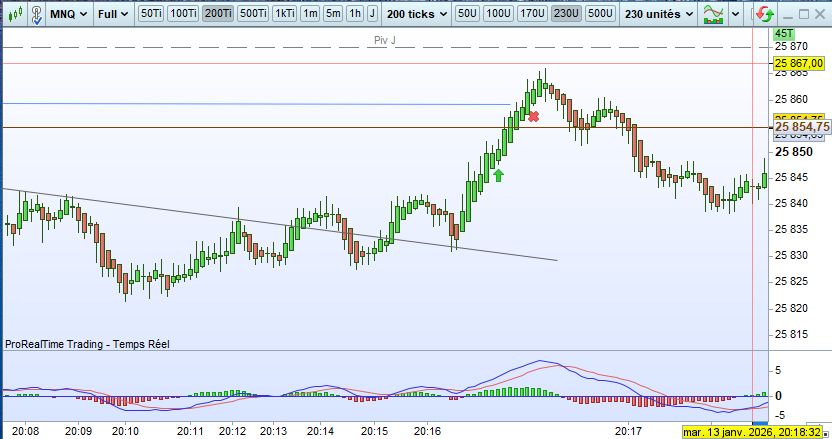Switch to the 5m timeframe
832x439 pixels.
[333, 13]
